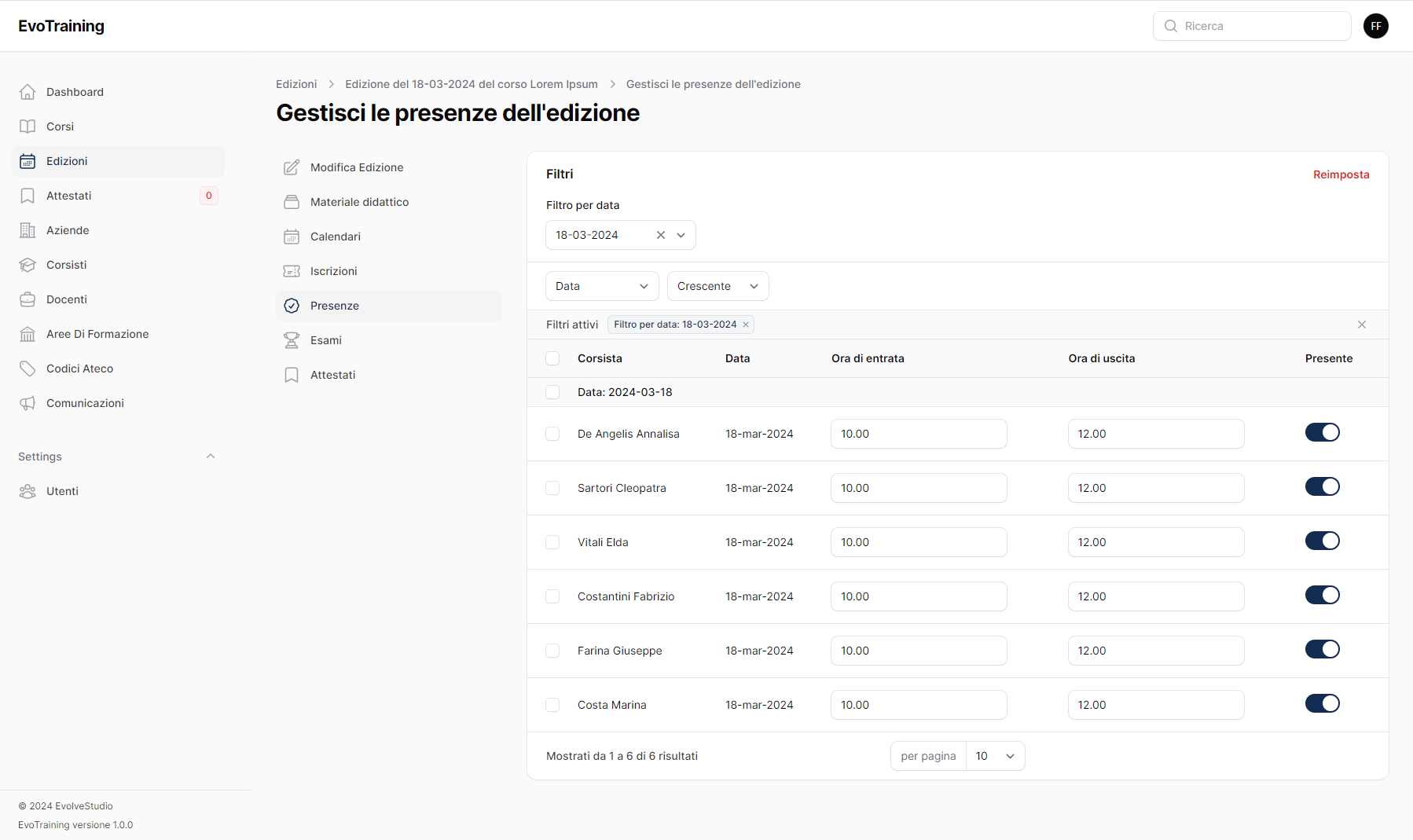Collapse the Settings section in the sidebar

click(210, 456)
